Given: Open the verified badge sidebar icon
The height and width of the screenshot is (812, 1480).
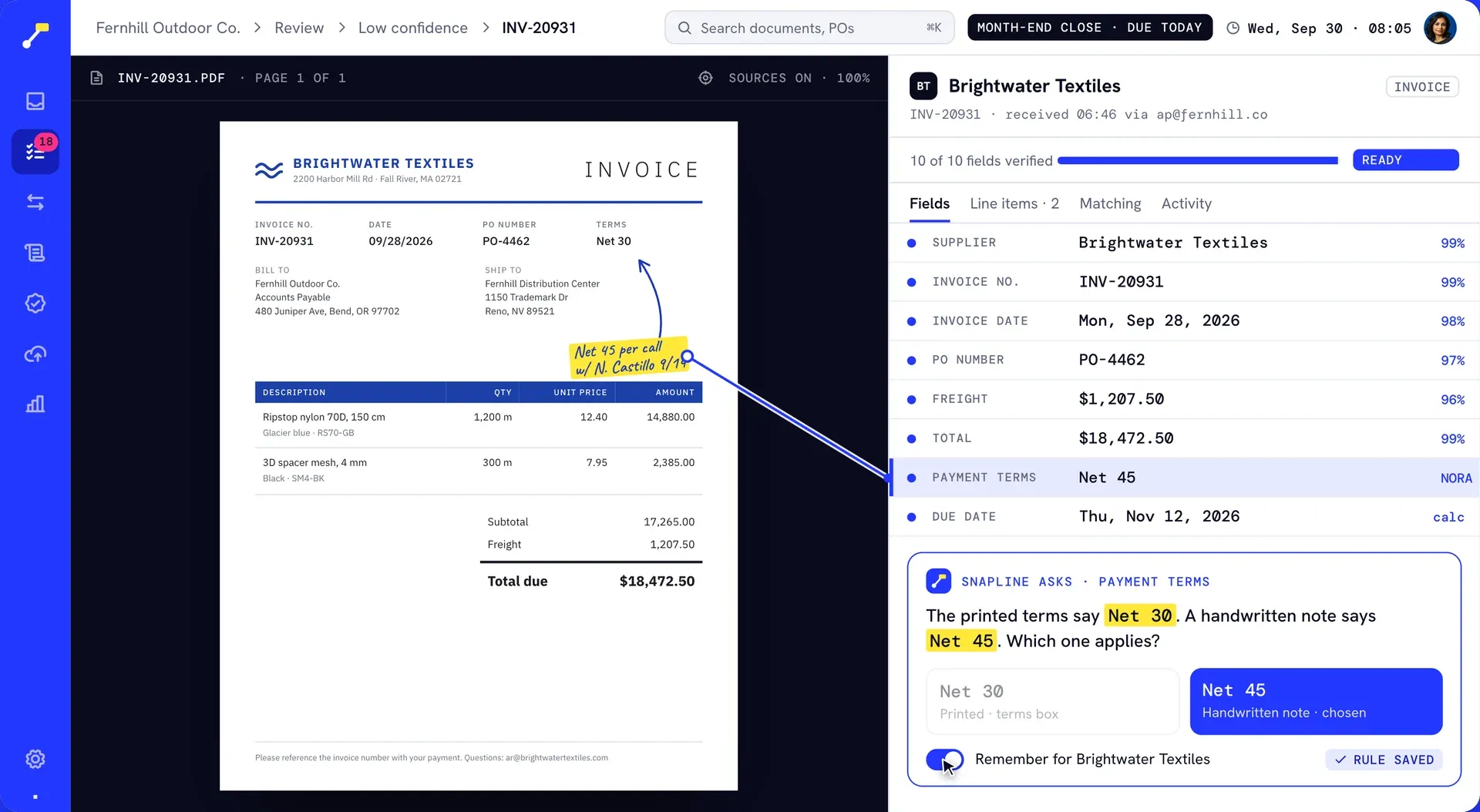Looking at the screenshot, I should 35,303.
